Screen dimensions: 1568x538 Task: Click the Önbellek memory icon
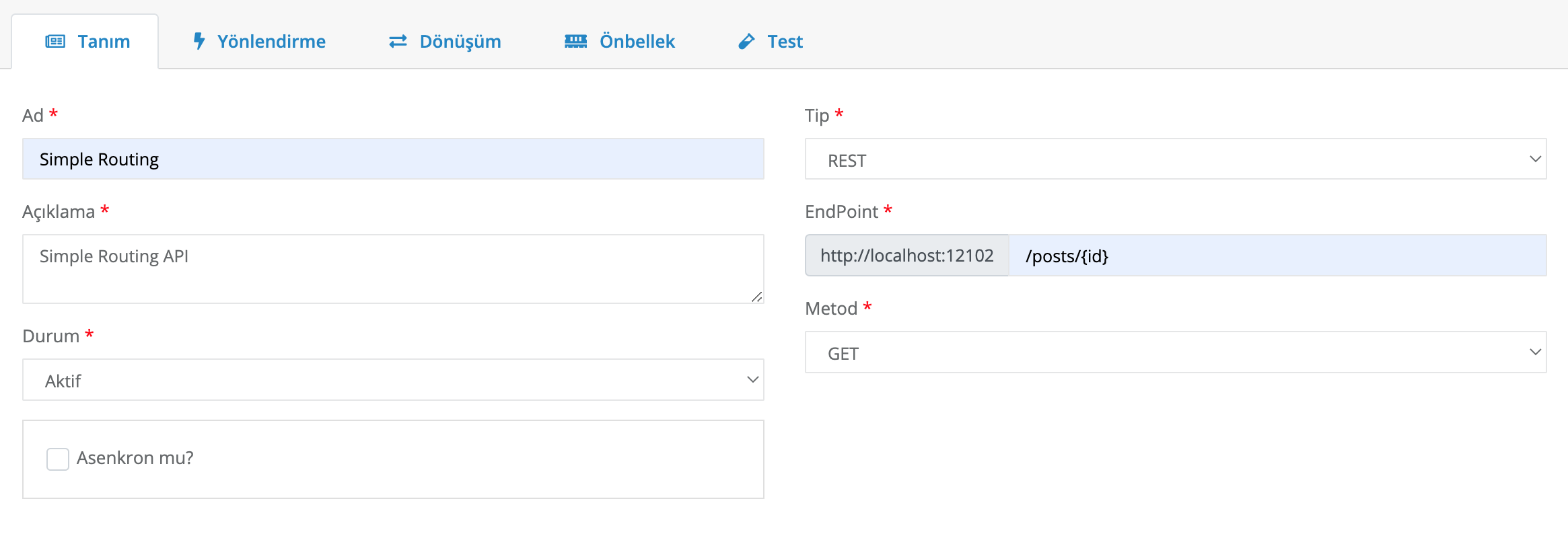pyautogui.click(x=575, y=42)
